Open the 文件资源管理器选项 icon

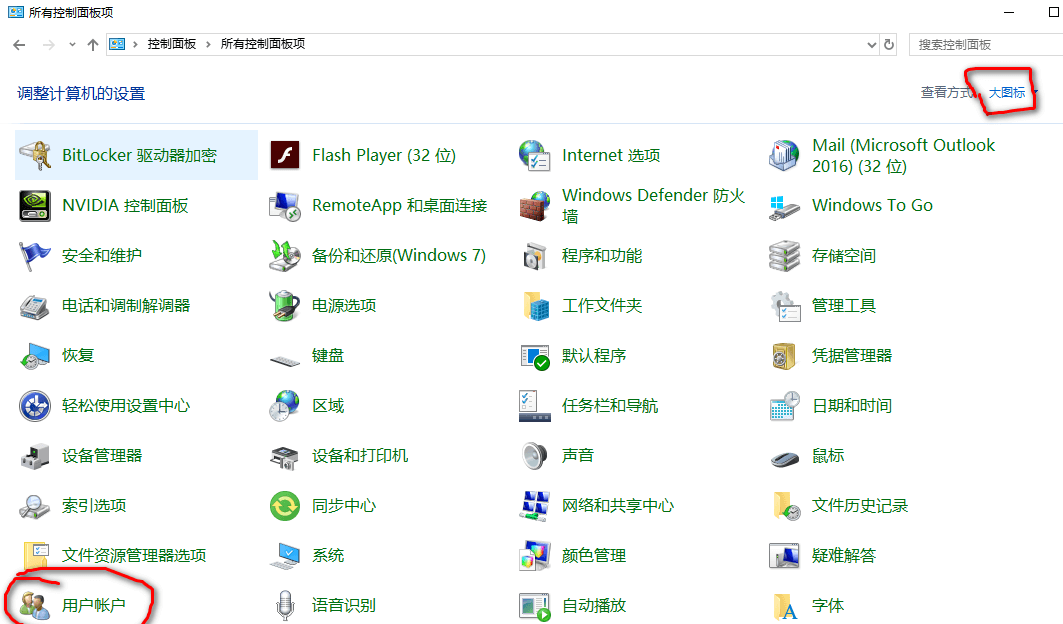(35, 556)
